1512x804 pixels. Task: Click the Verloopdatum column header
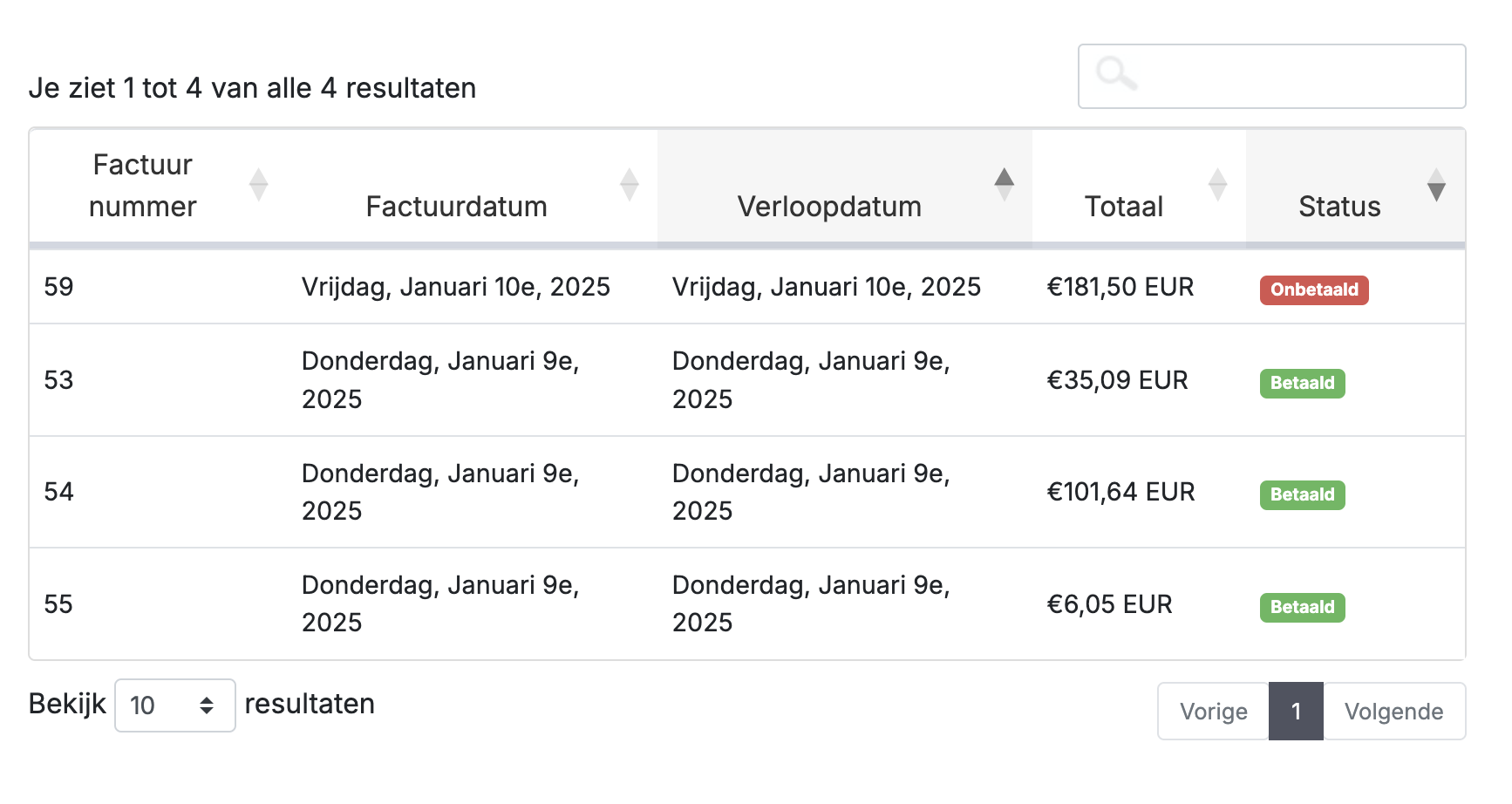tap(828, 207)
